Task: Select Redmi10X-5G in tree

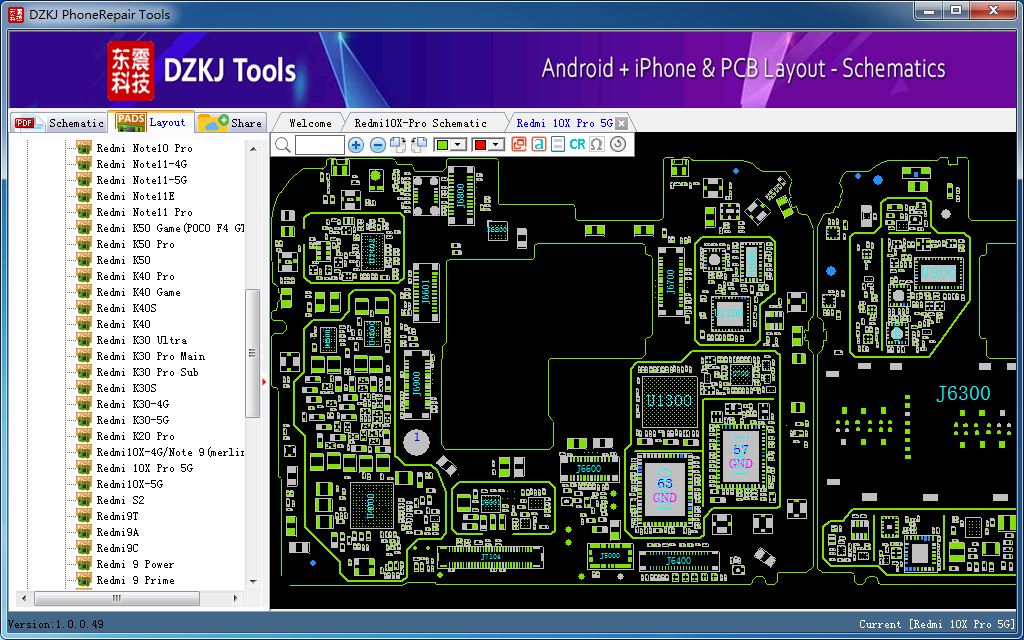Action: [130, 484]
